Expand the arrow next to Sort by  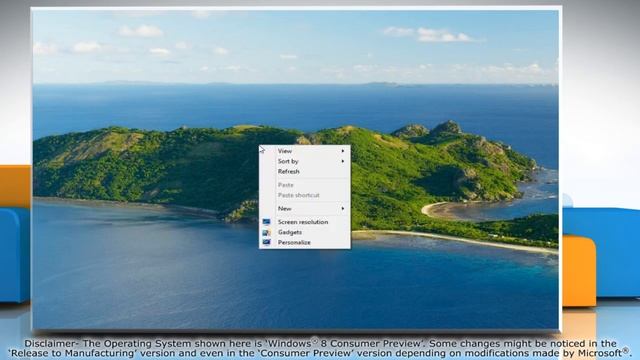[x=343, y=161]
